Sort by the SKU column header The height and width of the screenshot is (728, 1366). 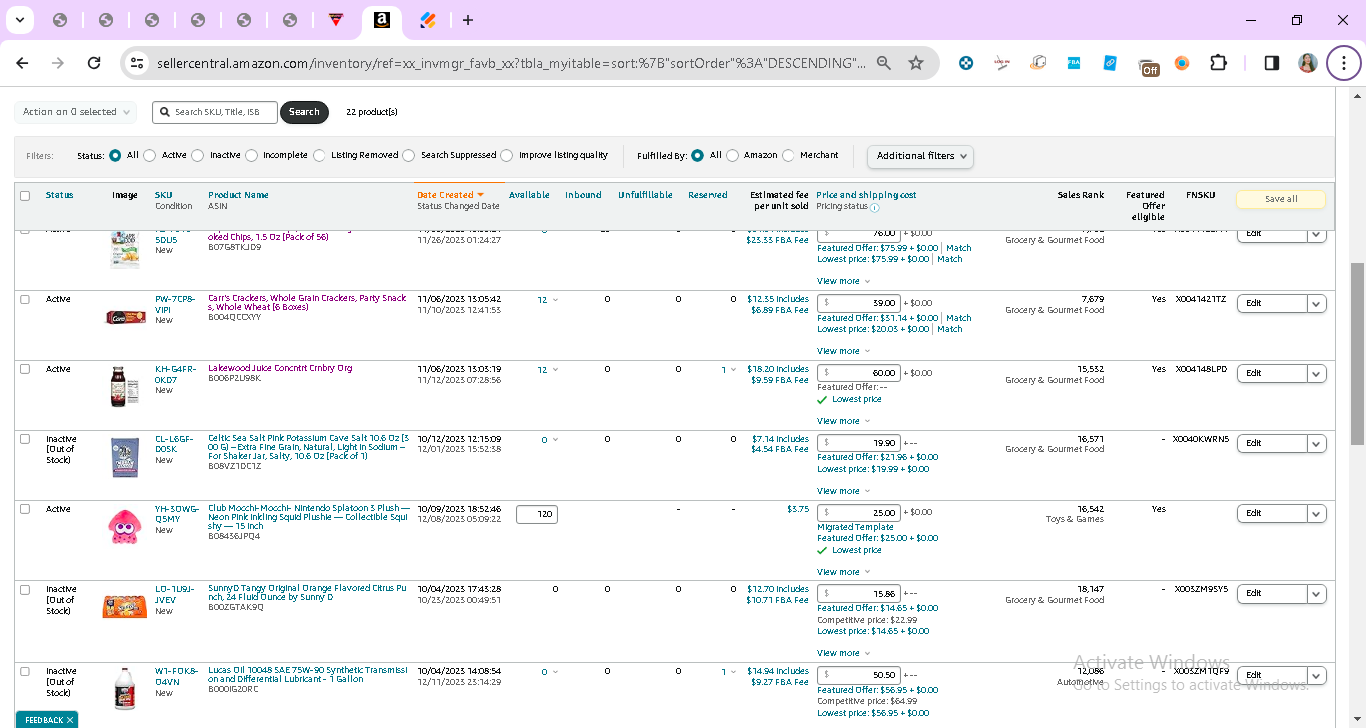click(x=163, y=195)
